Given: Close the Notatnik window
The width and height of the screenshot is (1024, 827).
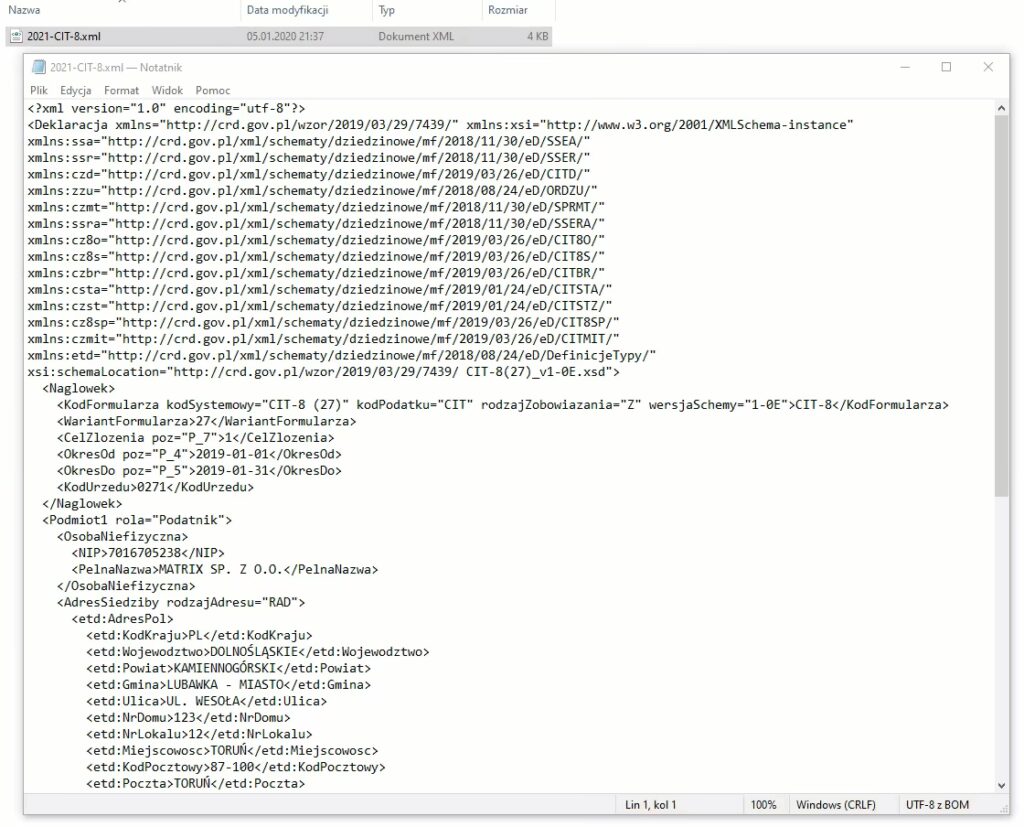Looking at the screenshot, I should pyautogui.click(x=988, y=68).
